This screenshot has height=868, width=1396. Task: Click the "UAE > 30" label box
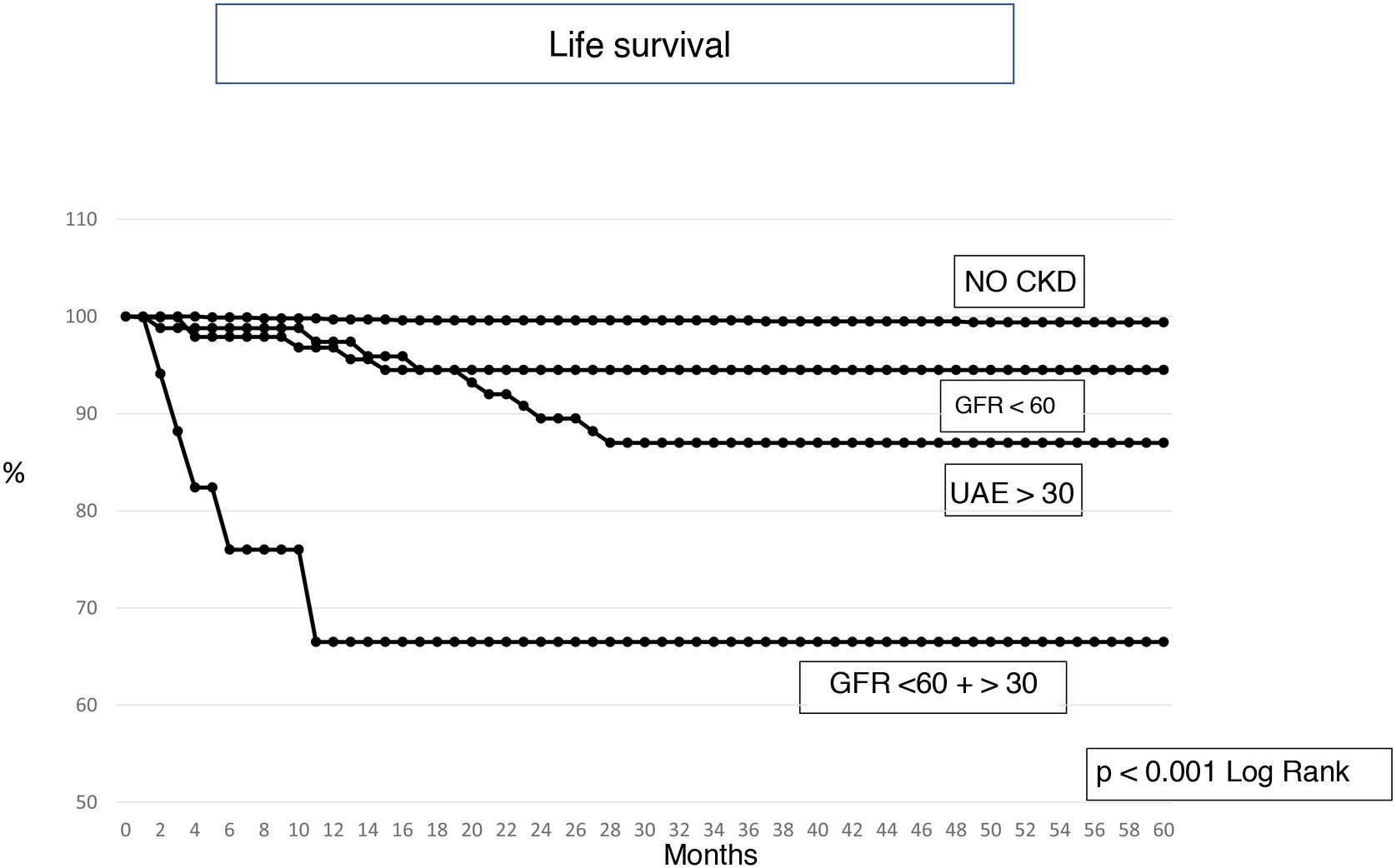(x=1012, y=492)
